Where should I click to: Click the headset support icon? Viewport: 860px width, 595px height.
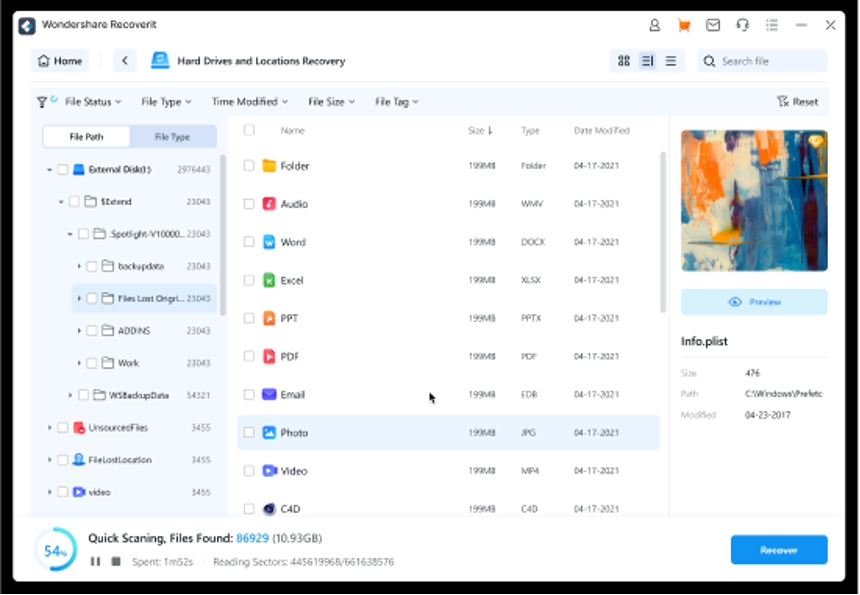pyautogui.click(x=743, y=25)
